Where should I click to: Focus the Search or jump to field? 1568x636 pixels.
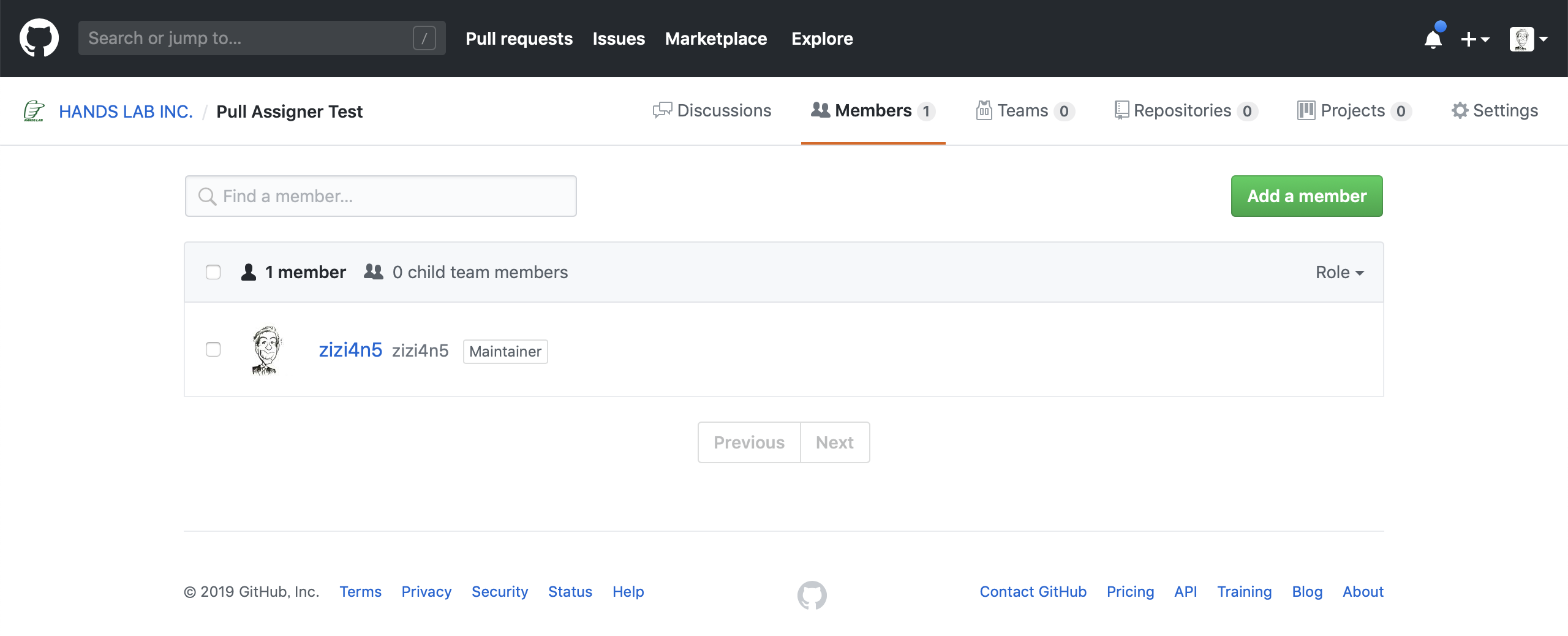point(262,38)
